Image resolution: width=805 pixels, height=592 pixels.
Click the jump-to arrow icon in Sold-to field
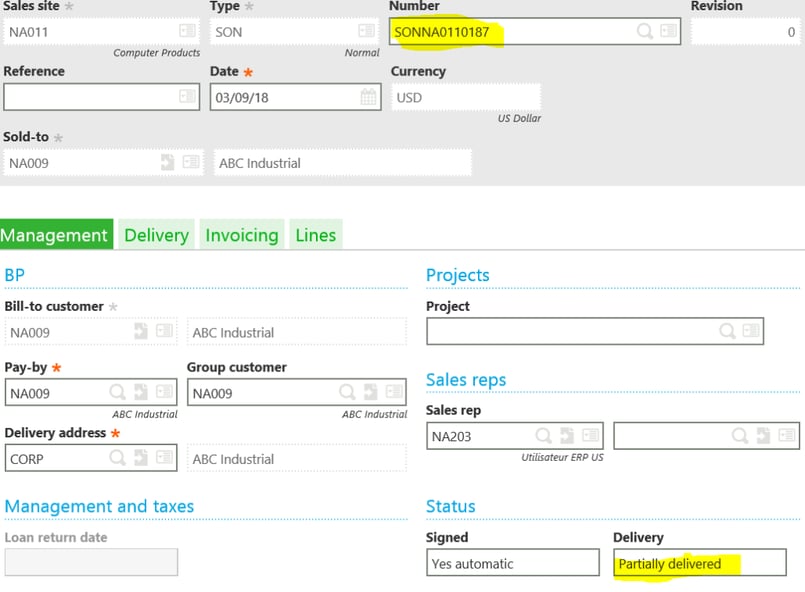pos(168,162)
